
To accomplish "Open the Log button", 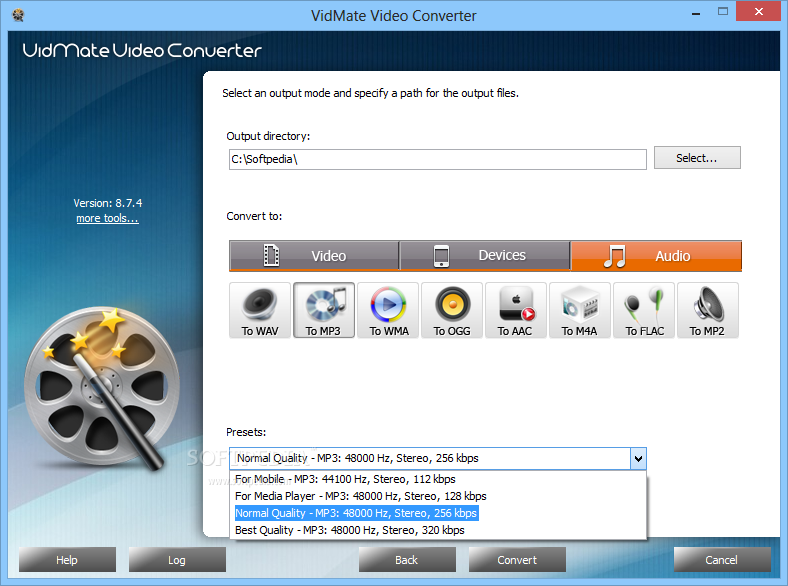I will [x=177, y=560].
